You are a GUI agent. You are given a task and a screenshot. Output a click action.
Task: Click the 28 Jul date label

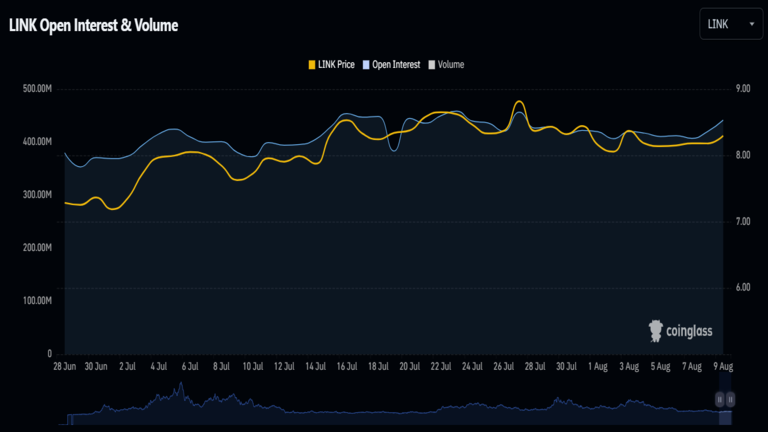pyautogui.click(x=535, y=366)
